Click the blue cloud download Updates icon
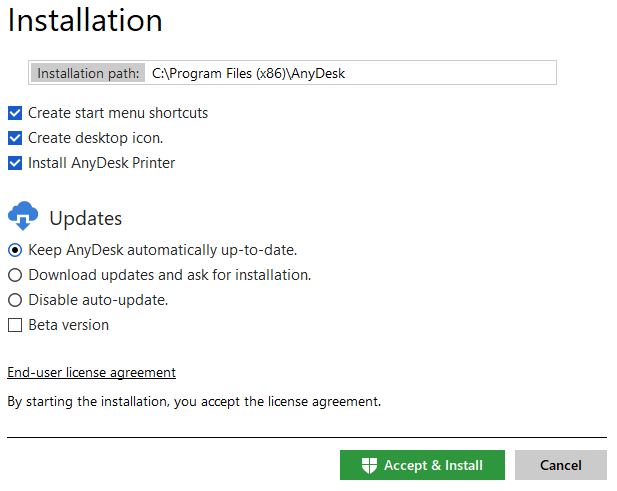 coord(23,216)
